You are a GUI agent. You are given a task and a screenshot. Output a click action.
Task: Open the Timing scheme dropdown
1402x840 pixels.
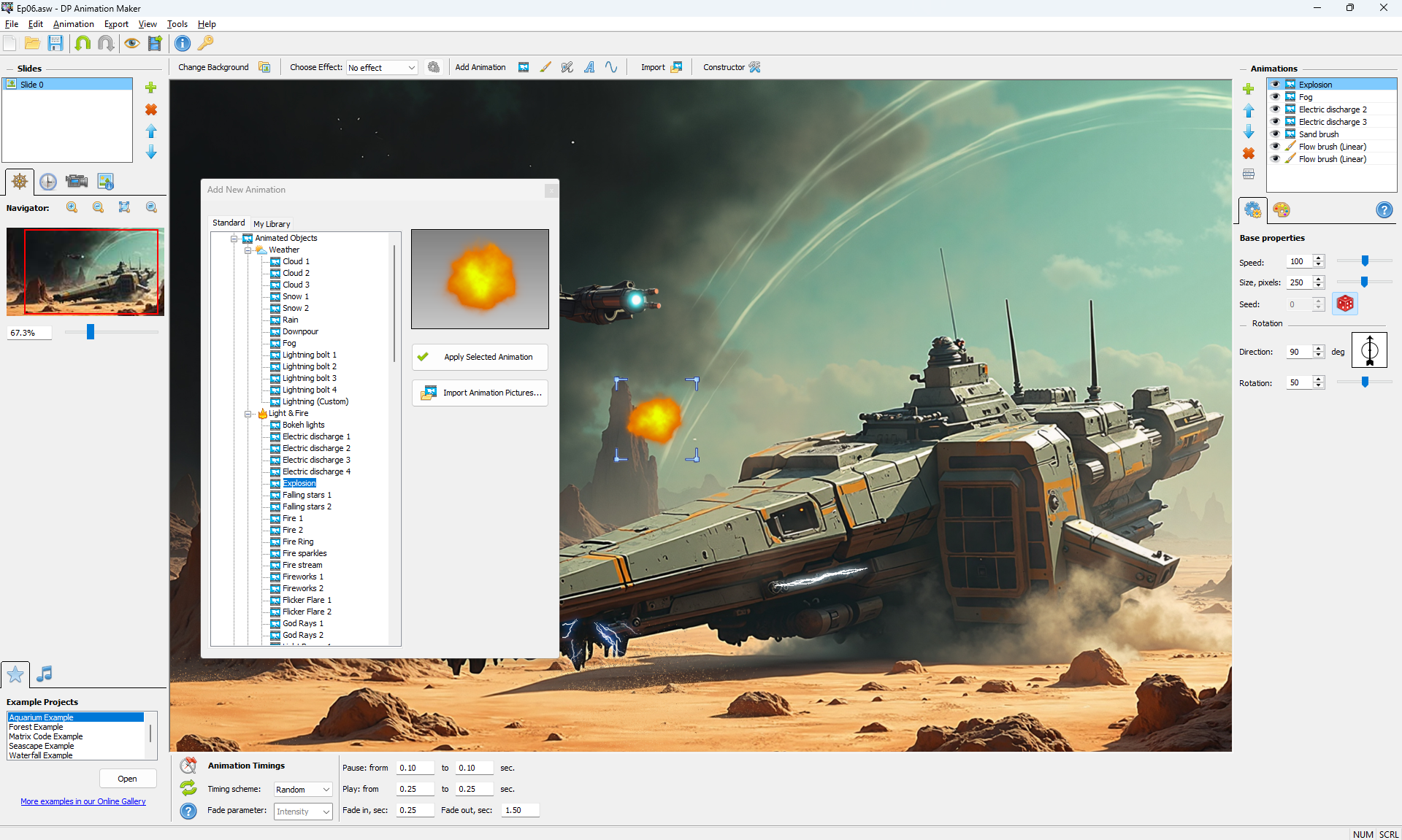click(x=303, y=790)
